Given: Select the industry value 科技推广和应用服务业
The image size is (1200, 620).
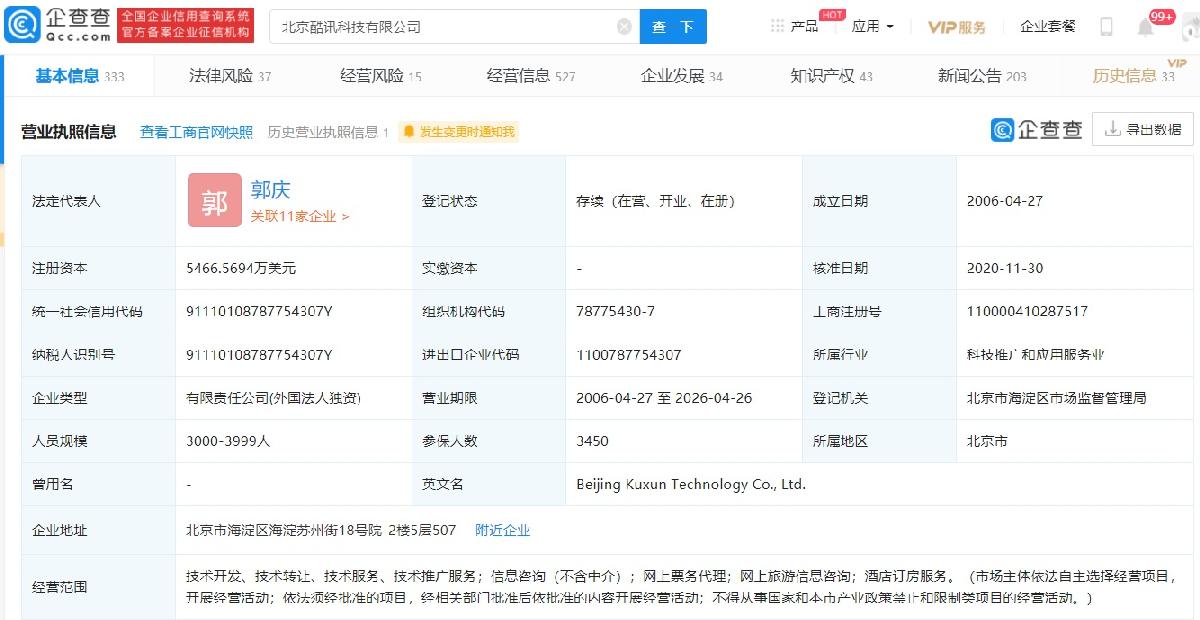Looking at the screenshot, I should 1035,355.
